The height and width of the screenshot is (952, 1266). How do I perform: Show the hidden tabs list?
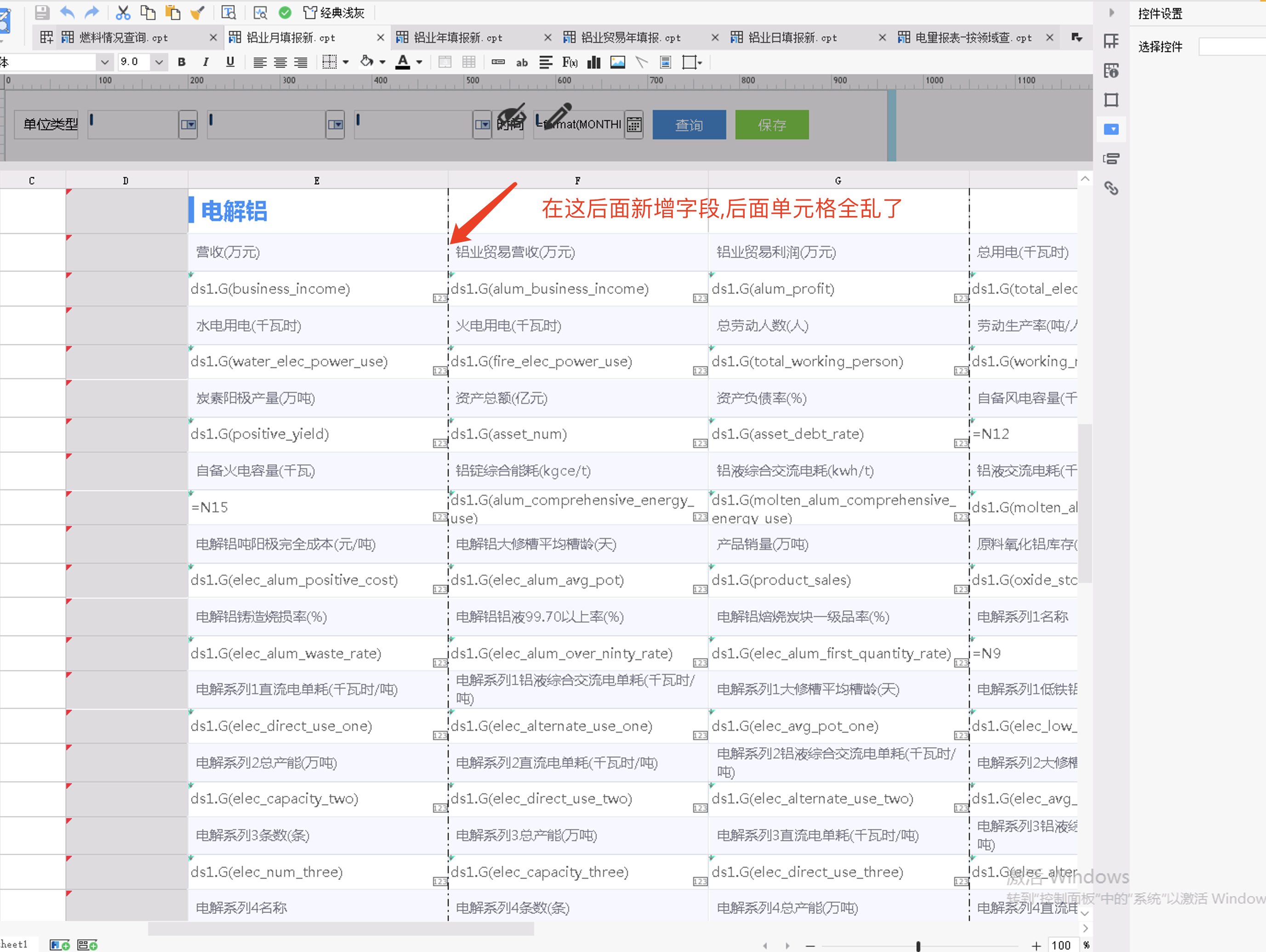1077,38
